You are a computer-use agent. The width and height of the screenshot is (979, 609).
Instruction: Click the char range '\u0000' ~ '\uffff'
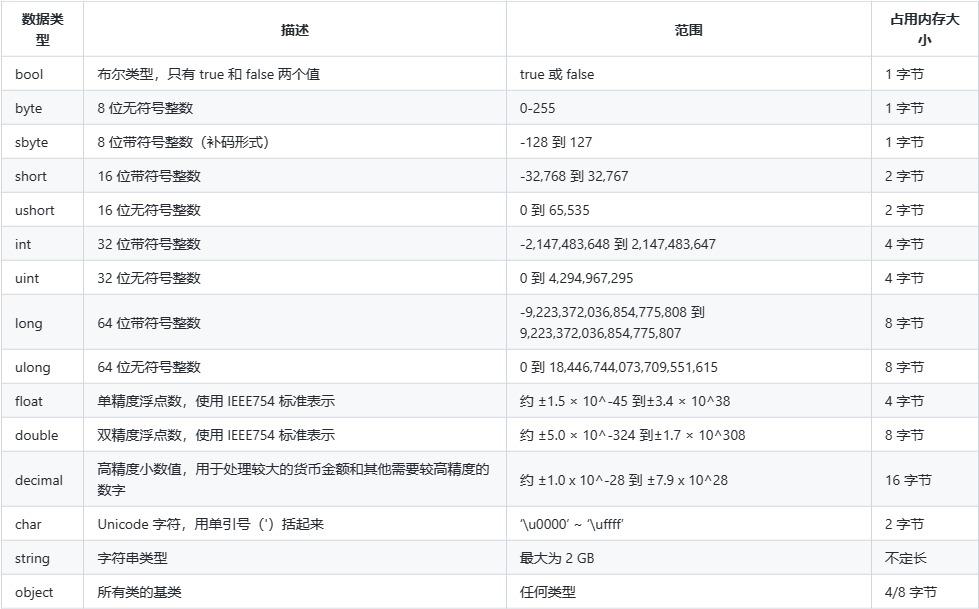[571, 524]
